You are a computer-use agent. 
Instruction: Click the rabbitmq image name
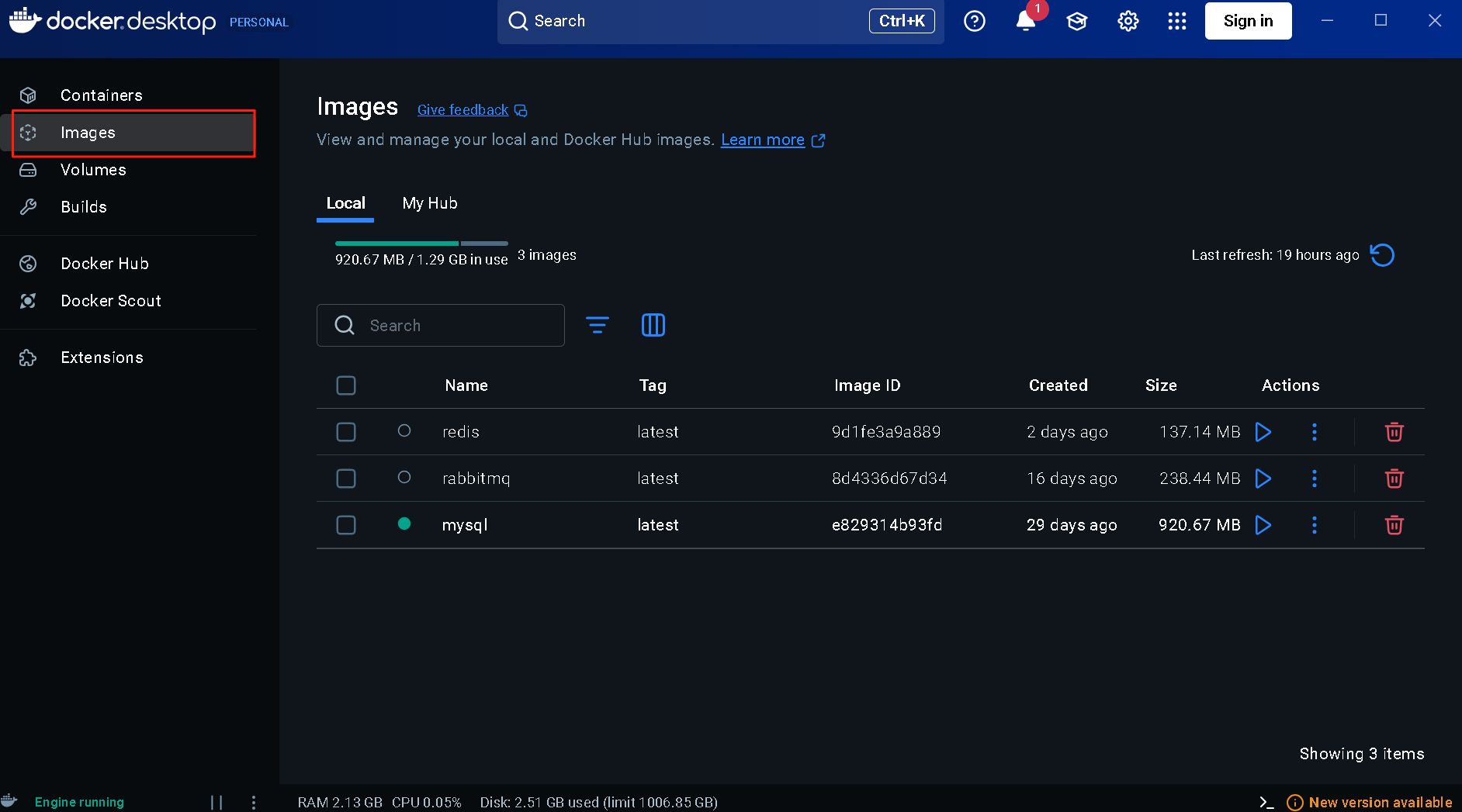tap(476, 479)
